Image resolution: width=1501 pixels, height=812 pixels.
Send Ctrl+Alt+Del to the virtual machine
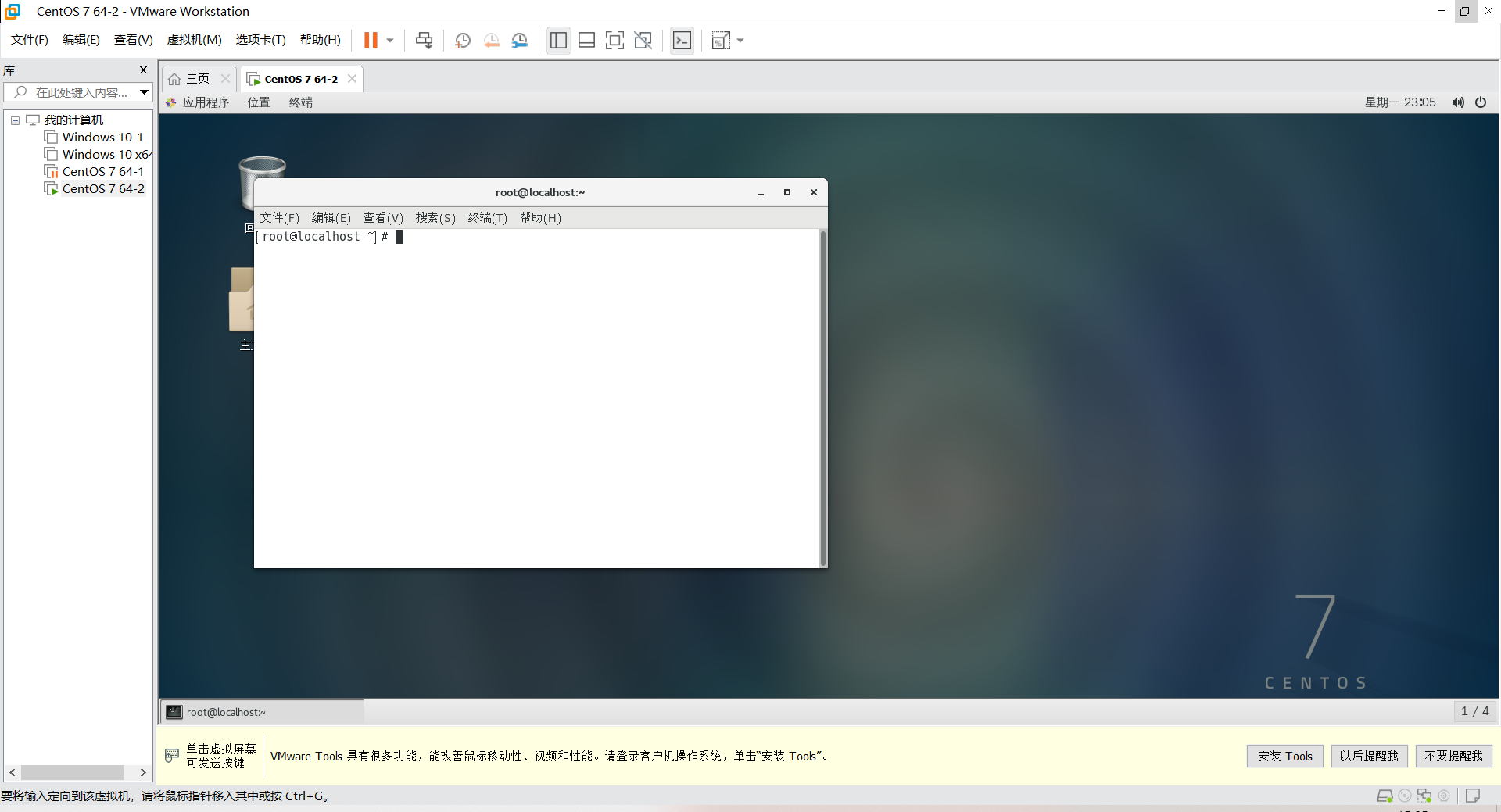click(424, 40)
